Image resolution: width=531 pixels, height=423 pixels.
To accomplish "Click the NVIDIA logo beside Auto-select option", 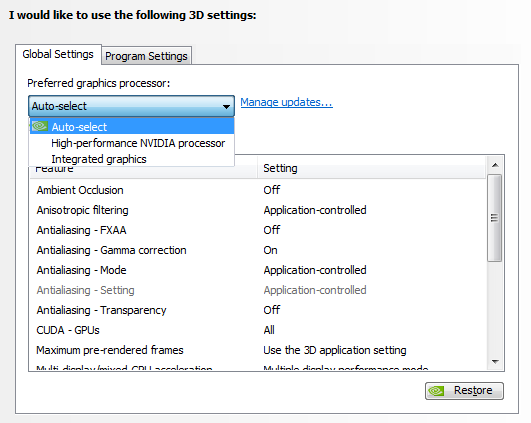I will (40, 126).
